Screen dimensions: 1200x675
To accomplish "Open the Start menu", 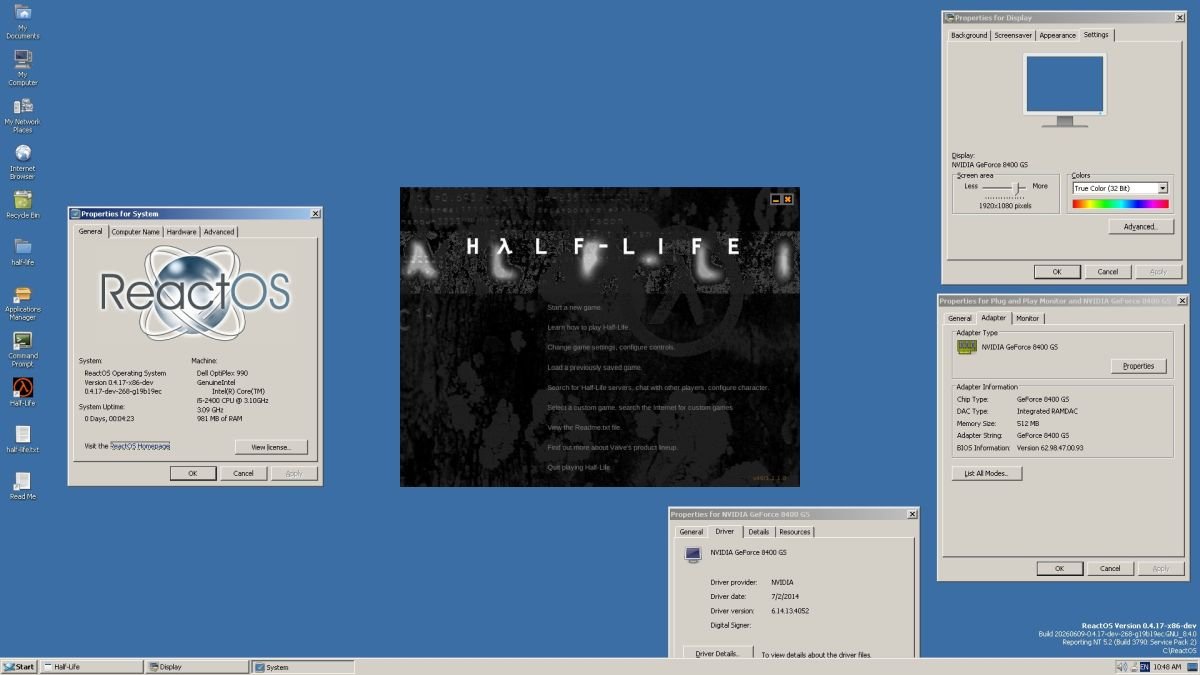I will point(19,667).
